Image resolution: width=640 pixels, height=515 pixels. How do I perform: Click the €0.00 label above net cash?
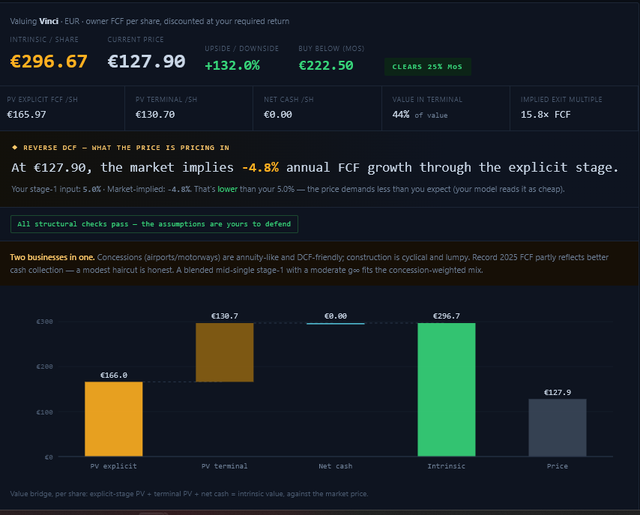pos(336,316)
